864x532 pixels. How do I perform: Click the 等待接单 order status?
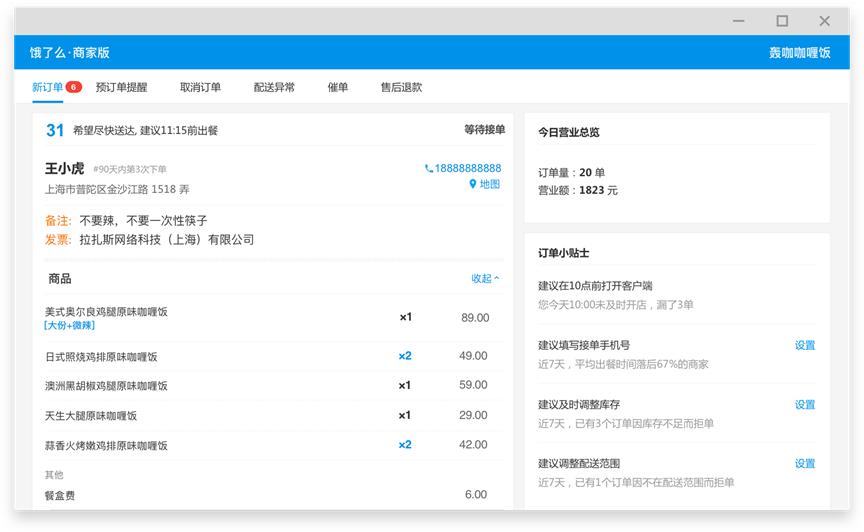point(484,130)
